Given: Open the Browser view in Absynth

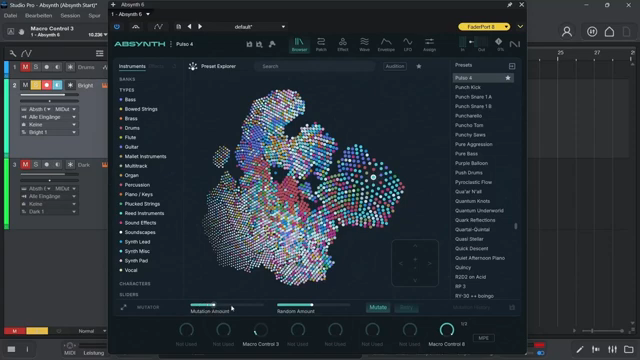Looking at the screenshot, I should pos(299,44).
